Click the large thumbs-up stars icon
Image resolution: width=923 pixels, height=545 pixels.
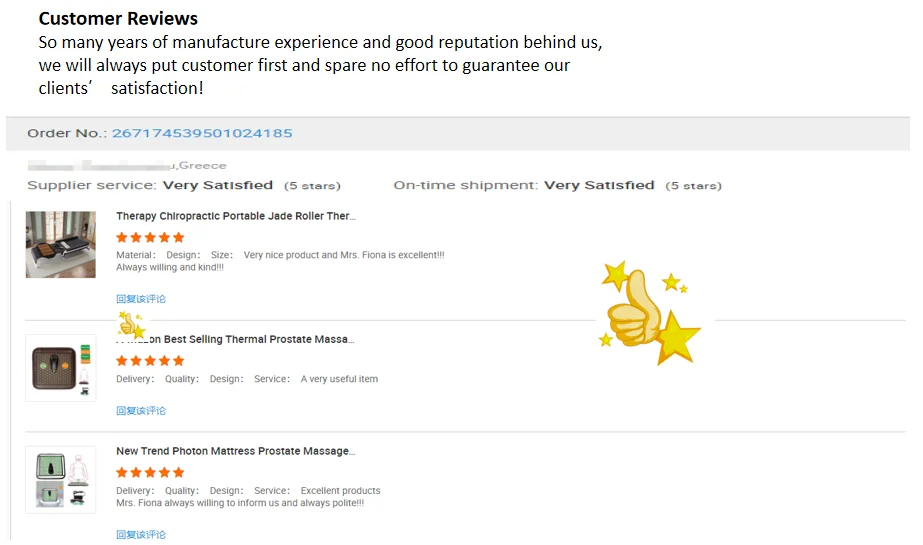[650, 313]
